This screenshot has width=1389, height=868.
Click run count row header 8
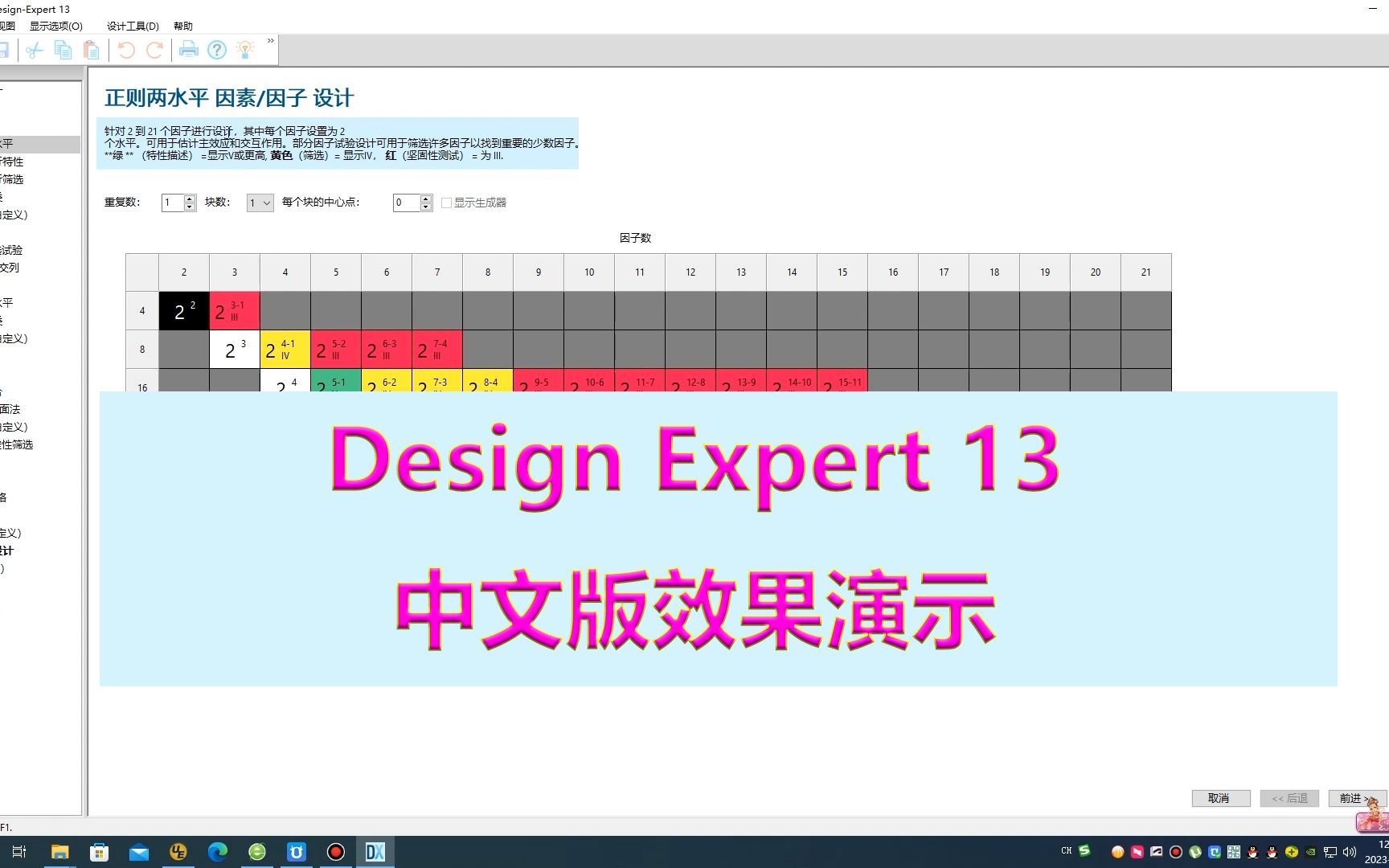tap(142, 350)
